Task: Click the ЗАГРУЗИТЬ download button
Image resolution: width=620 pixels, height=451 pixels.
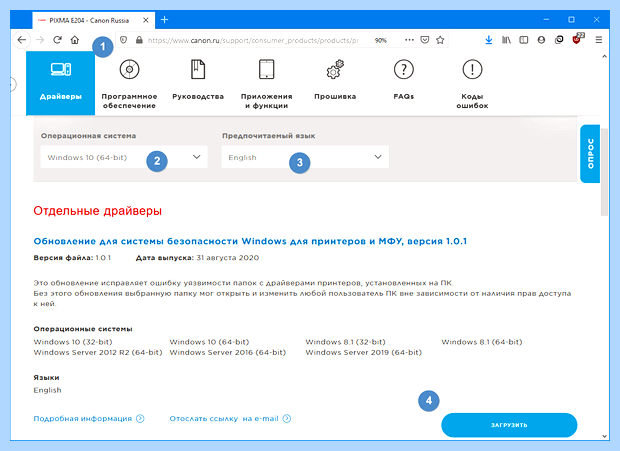Action: click(x=509, y=425)
